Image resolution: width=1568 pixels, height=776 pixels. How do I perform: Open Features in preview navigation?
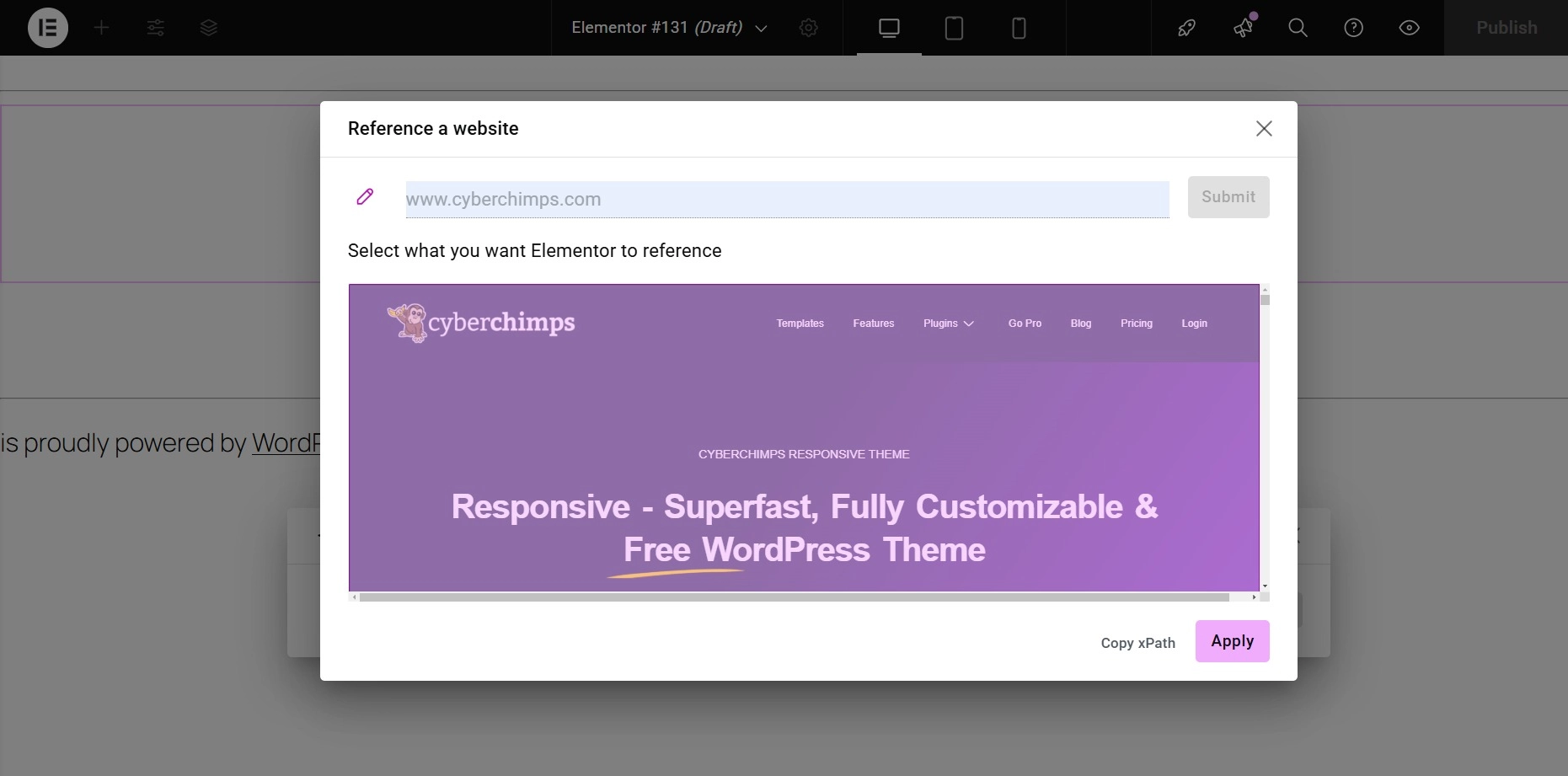click(874, 324)
